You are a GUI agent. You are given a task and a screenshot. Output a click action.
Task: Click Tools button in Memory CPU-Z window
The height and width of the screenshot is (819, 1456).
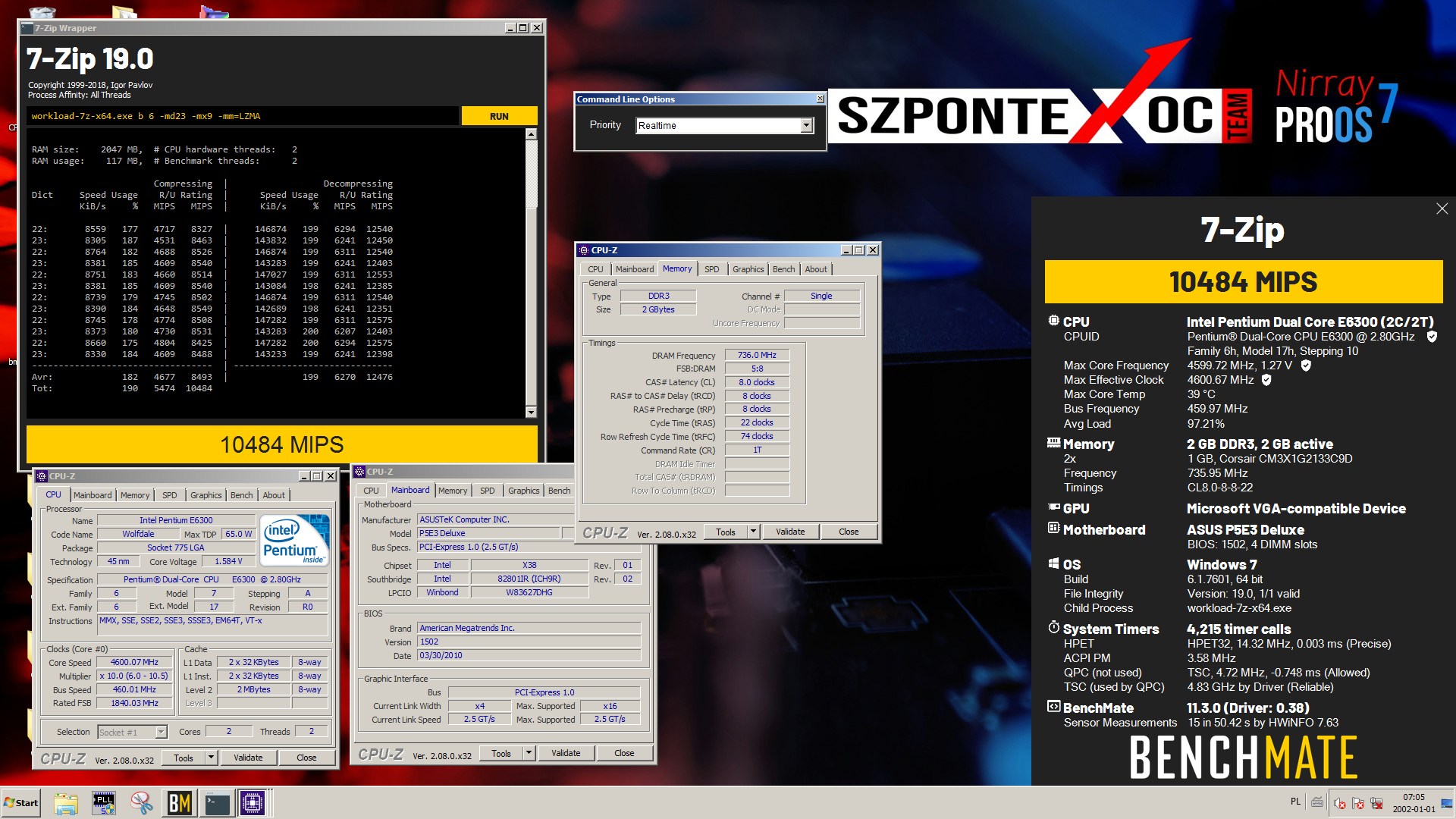click(x=726, y=532)
